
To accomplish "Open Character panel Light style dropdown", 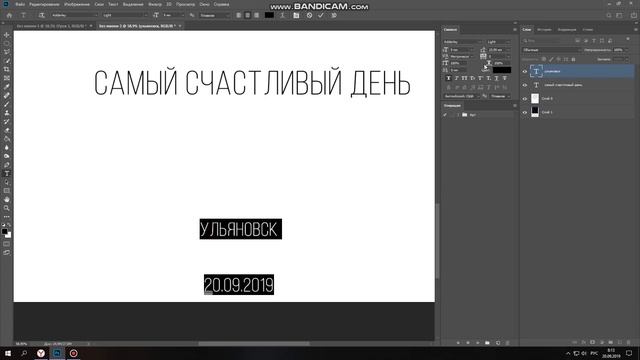I will 498,42.
